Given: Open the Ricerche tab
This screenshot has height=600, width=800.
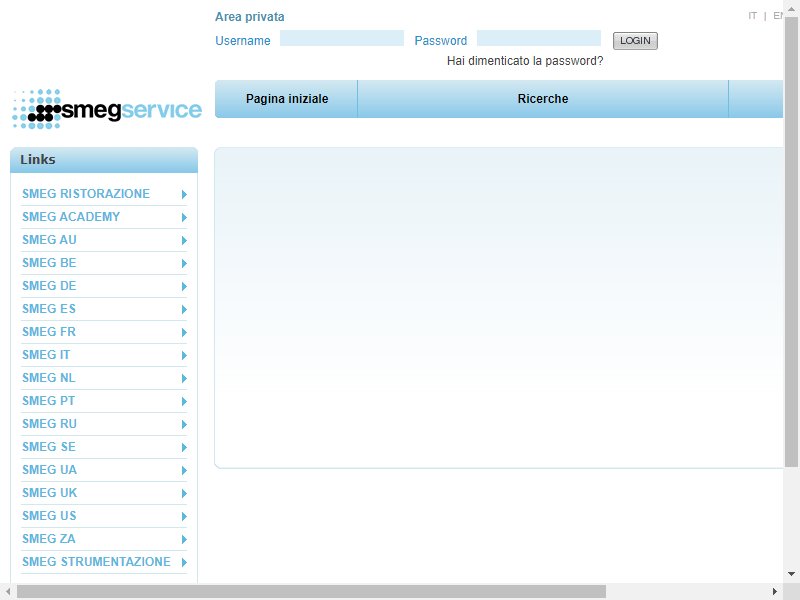Looking at the screenshot, I should (x=543, y=99).
